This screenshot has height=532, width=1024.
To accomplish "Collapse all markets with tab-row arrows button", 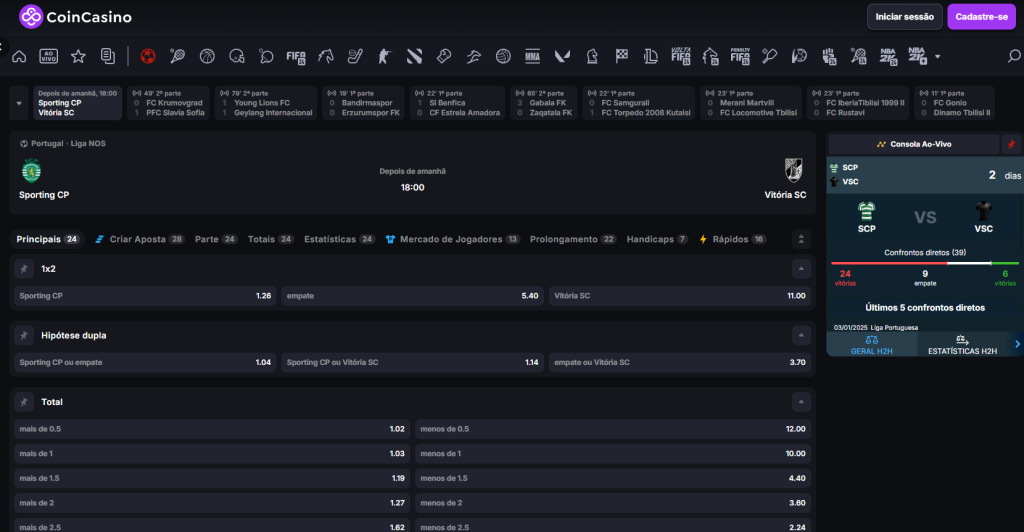I will tap(801, 240).
